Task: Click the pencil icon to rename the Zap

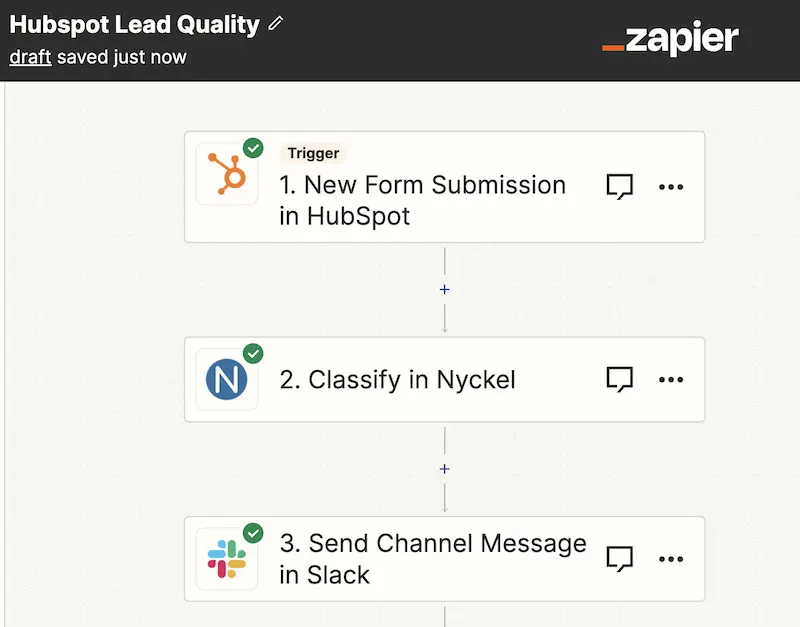Action: pyautogui.click(x=276, y=23)
